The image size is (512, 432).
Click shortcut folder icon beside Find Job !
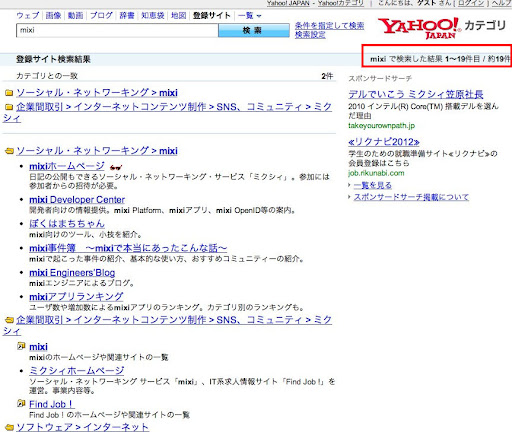(x=21, y=404)
